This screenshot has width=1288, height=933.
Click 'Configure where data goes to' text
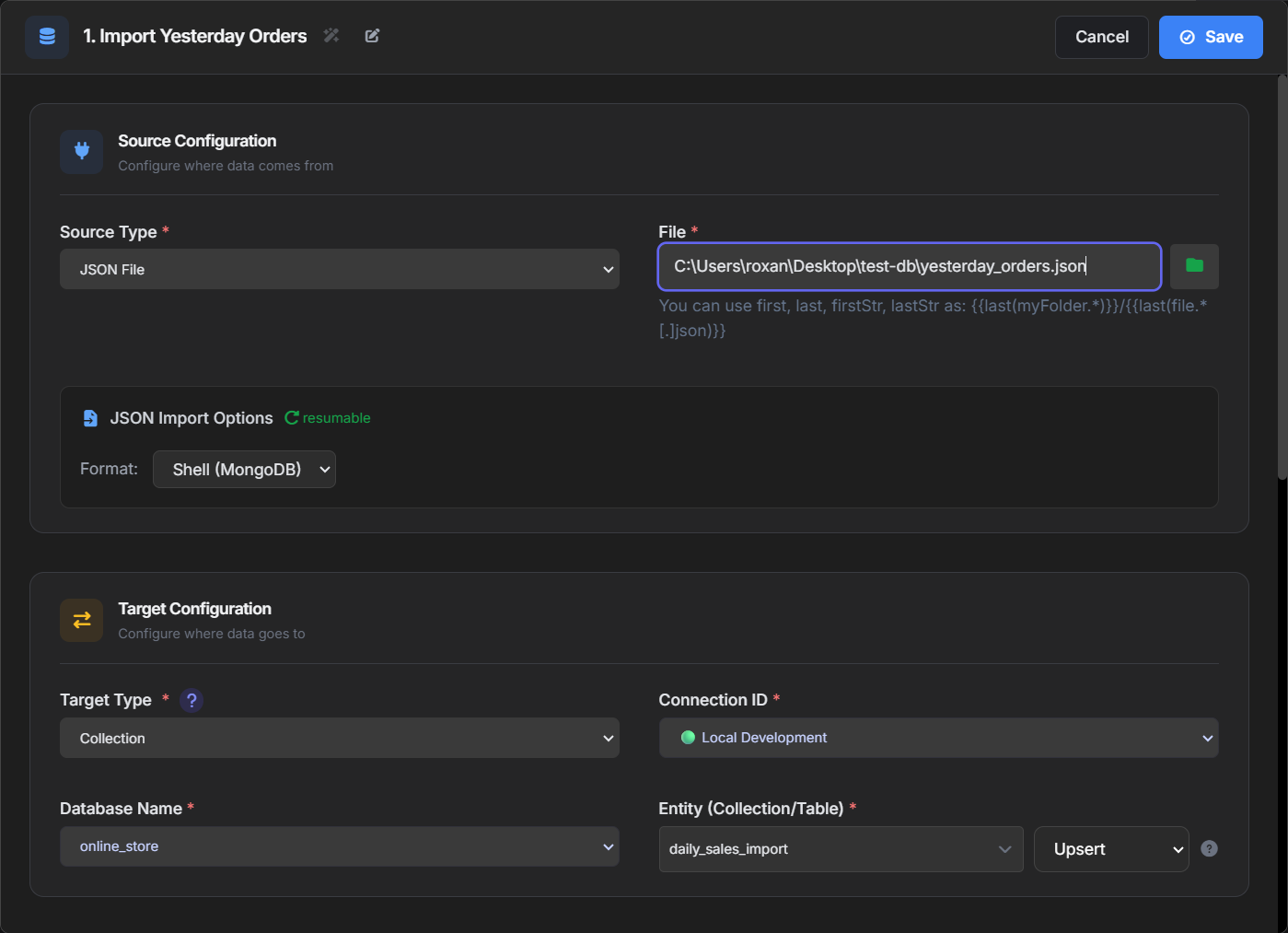click(212, 634)
